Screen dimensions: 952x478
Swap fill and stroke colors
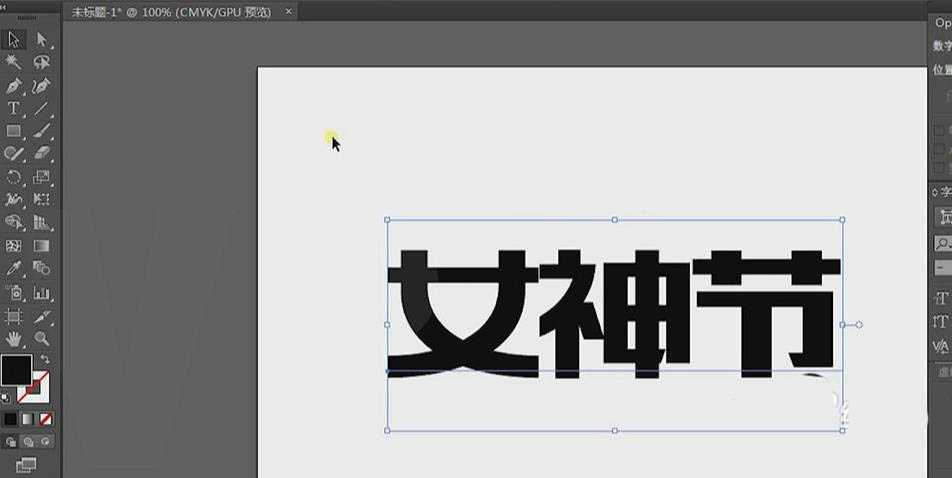point(45,359)
